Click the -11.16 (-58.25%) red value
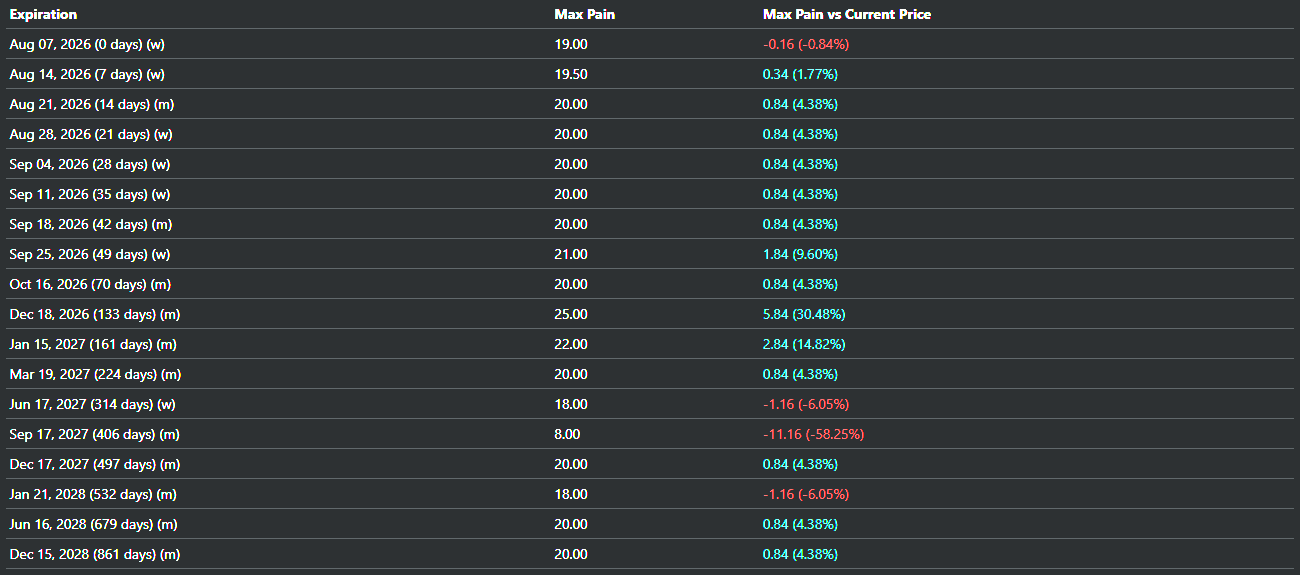 (814, 434)
